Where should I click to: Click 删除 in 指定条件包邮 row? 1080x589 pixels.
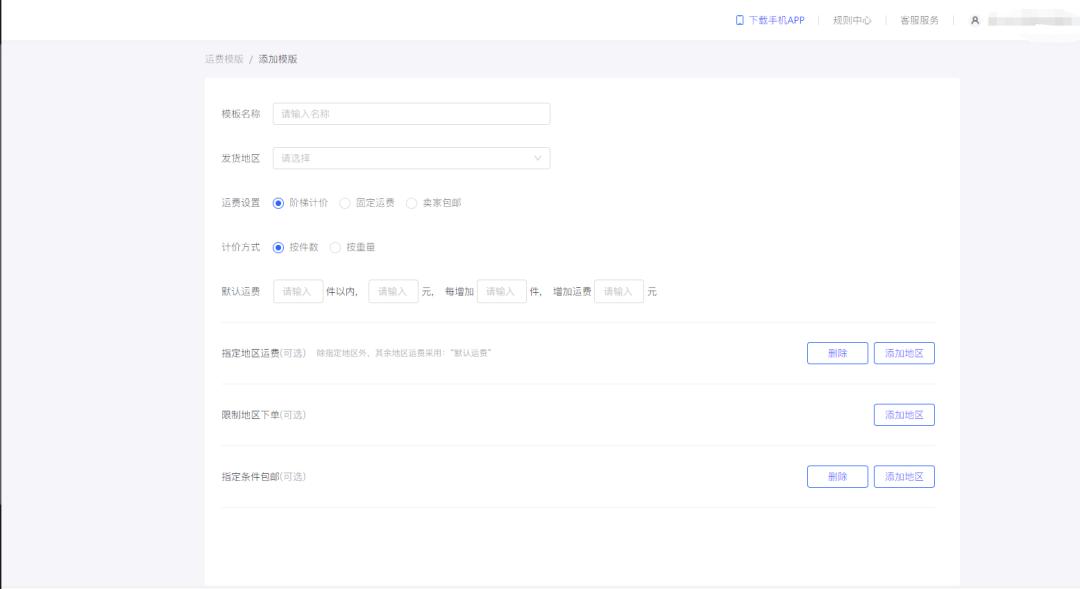(837, 477)
